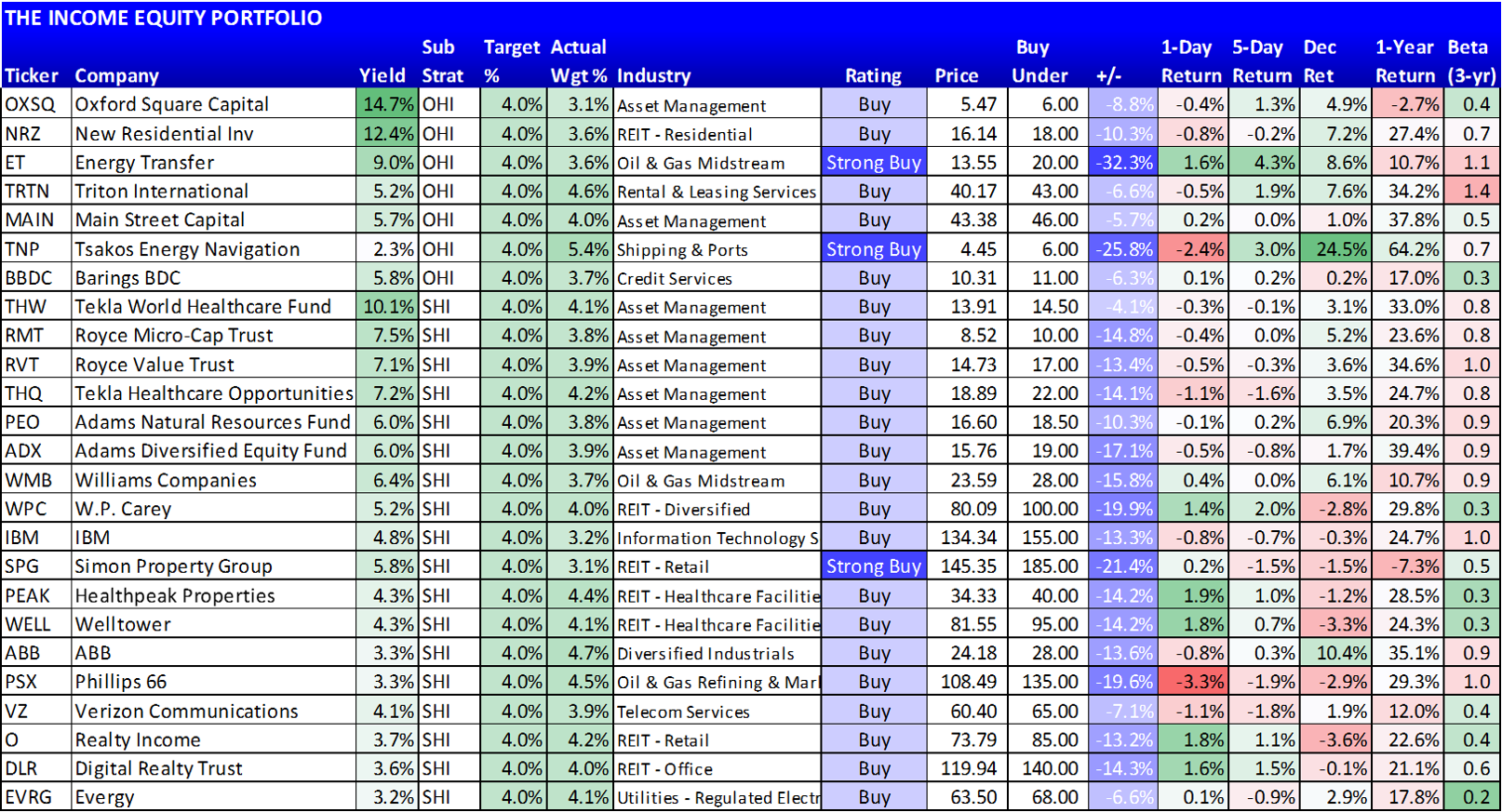
Task: Select the Tekla World Healthcare Fund 10.1% yield
Action: 387,307
